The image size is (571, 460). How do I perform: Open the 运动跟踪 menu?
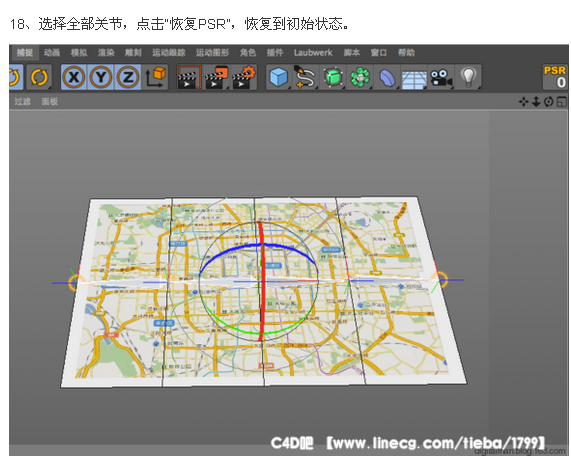click(169, 53)
